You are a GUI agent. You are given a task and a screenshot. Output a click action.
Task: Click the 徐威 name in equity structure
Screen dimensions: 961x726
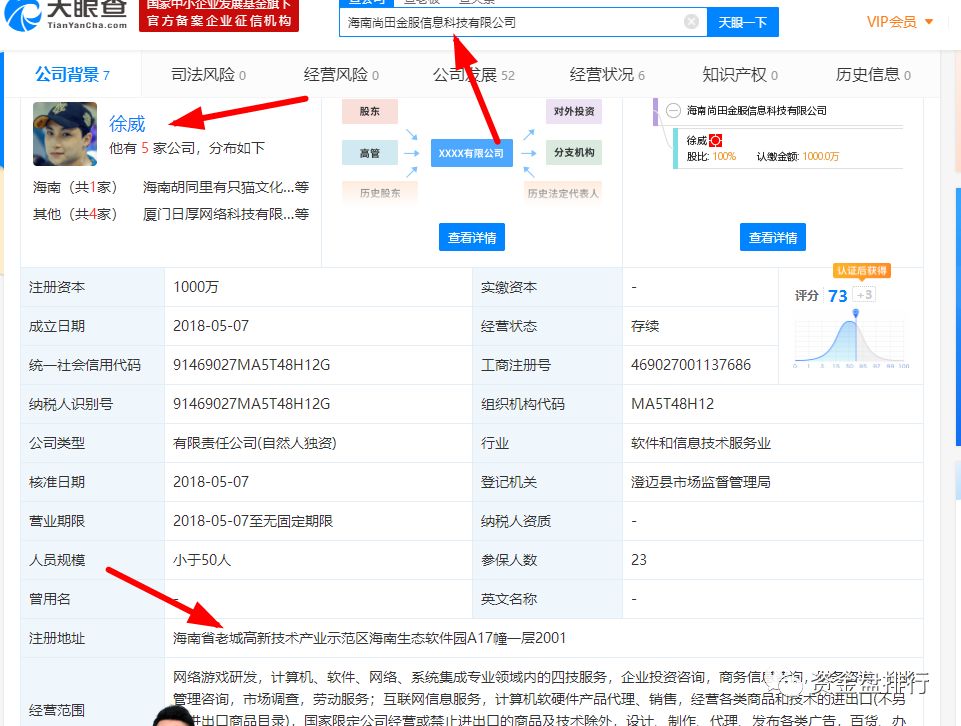(697, 140)
